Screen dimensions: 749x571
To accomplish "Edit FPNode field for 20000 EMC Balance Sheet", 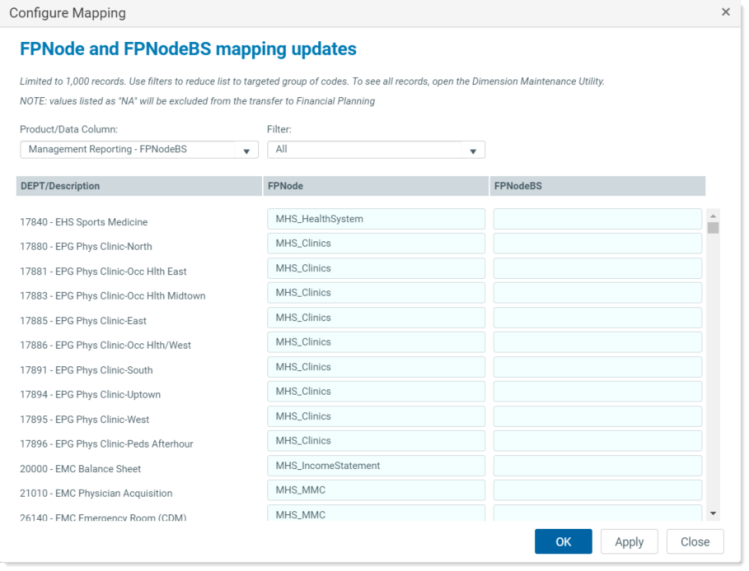I will 376,465.
